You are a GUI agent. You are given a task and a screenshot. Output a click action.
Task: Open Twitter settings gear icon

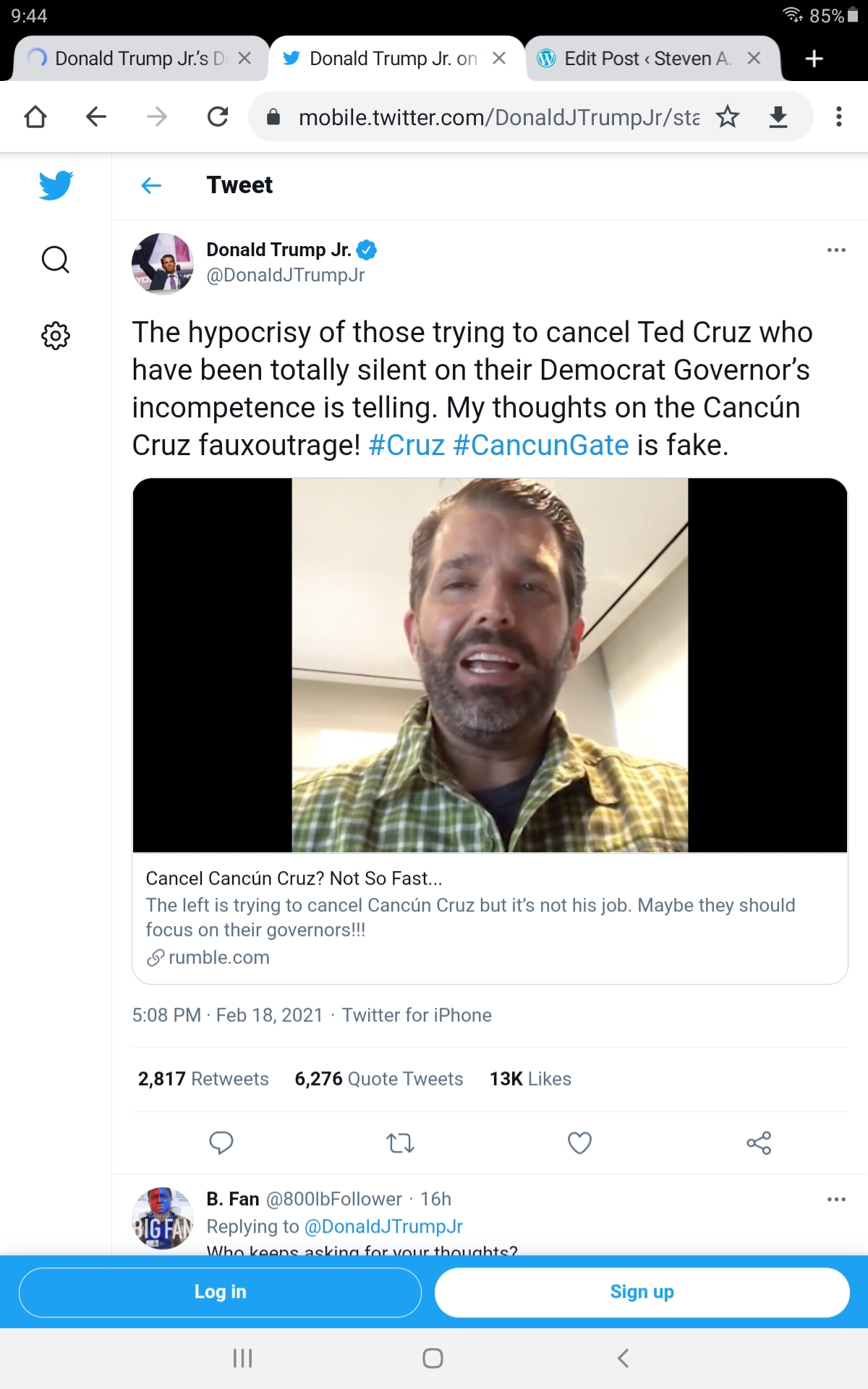tap(56, 335)
